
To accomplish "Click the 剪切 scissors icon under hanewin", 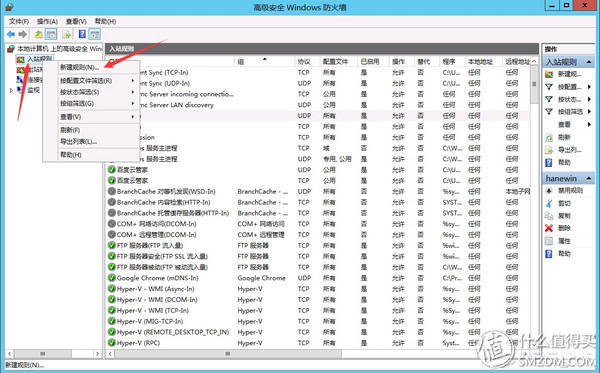I will pyautogui.click(x=549, y=203).
